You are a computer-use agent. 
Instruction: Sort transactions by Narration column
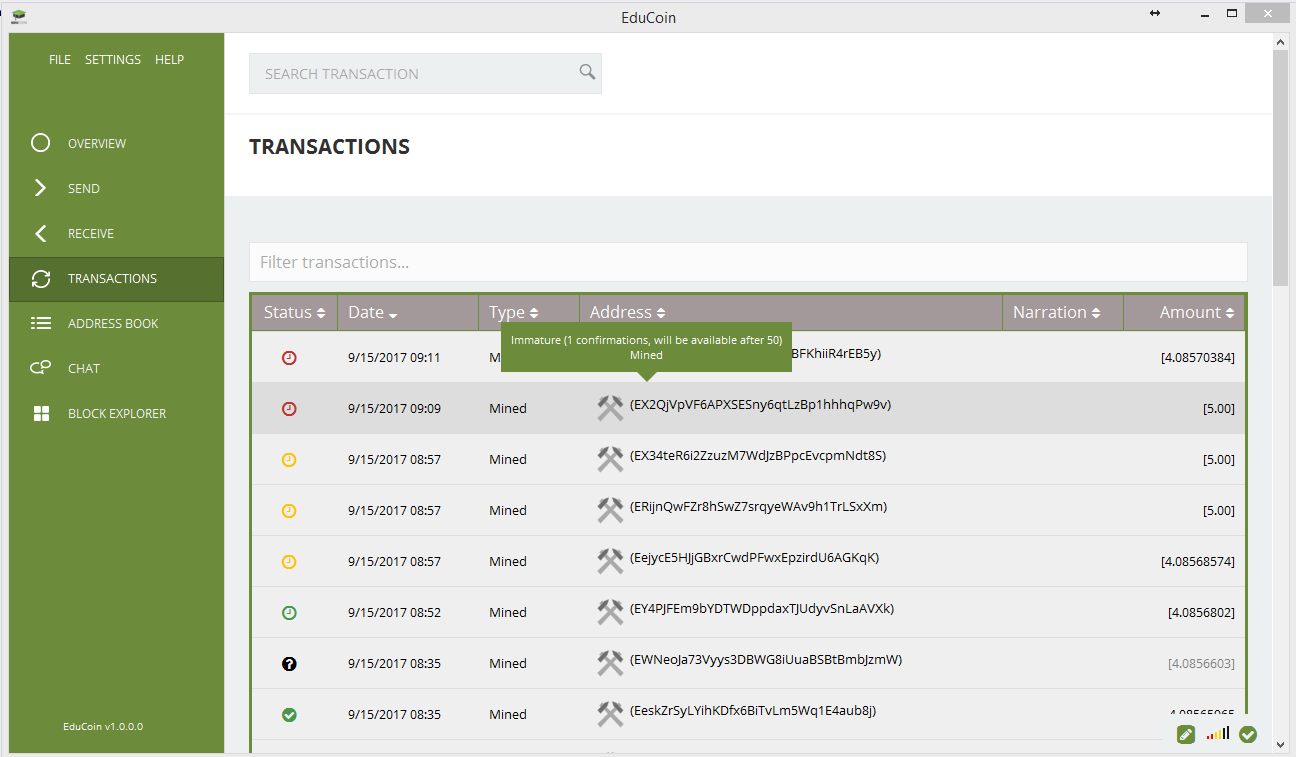point(1063,312)
